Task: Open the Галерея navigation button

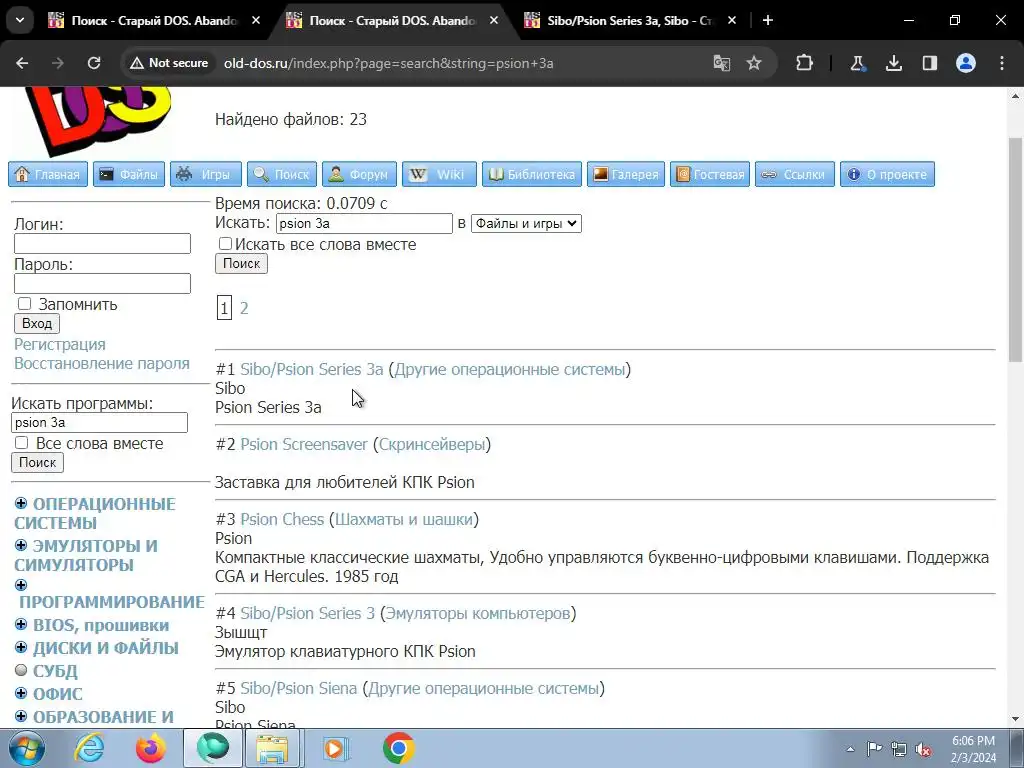Action: 626,174
